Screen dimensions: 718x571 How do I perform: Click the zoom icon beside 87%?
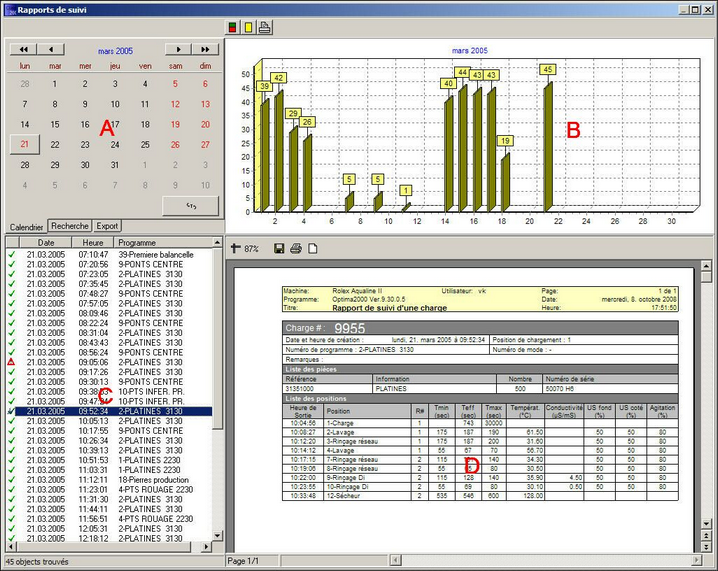[235, 249]
